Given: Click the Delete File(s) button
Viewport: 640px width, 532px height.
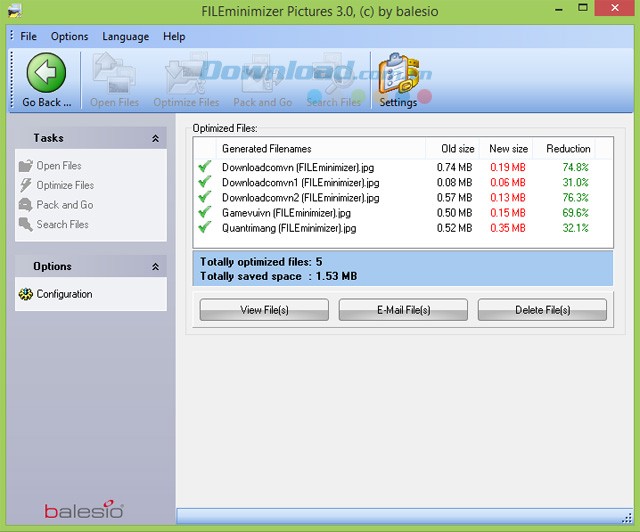Looking at the screenshot, I should tap(542, 310).
